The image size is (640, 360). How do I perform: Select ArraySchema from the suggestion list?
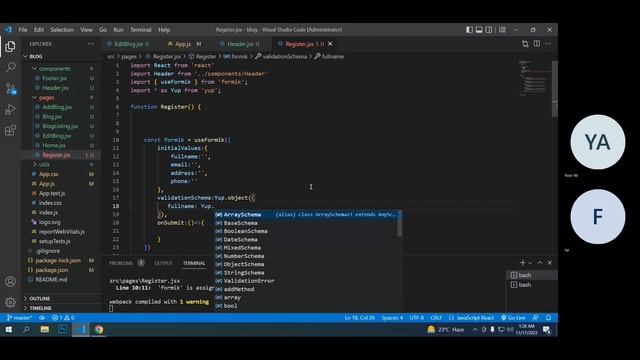306,215
